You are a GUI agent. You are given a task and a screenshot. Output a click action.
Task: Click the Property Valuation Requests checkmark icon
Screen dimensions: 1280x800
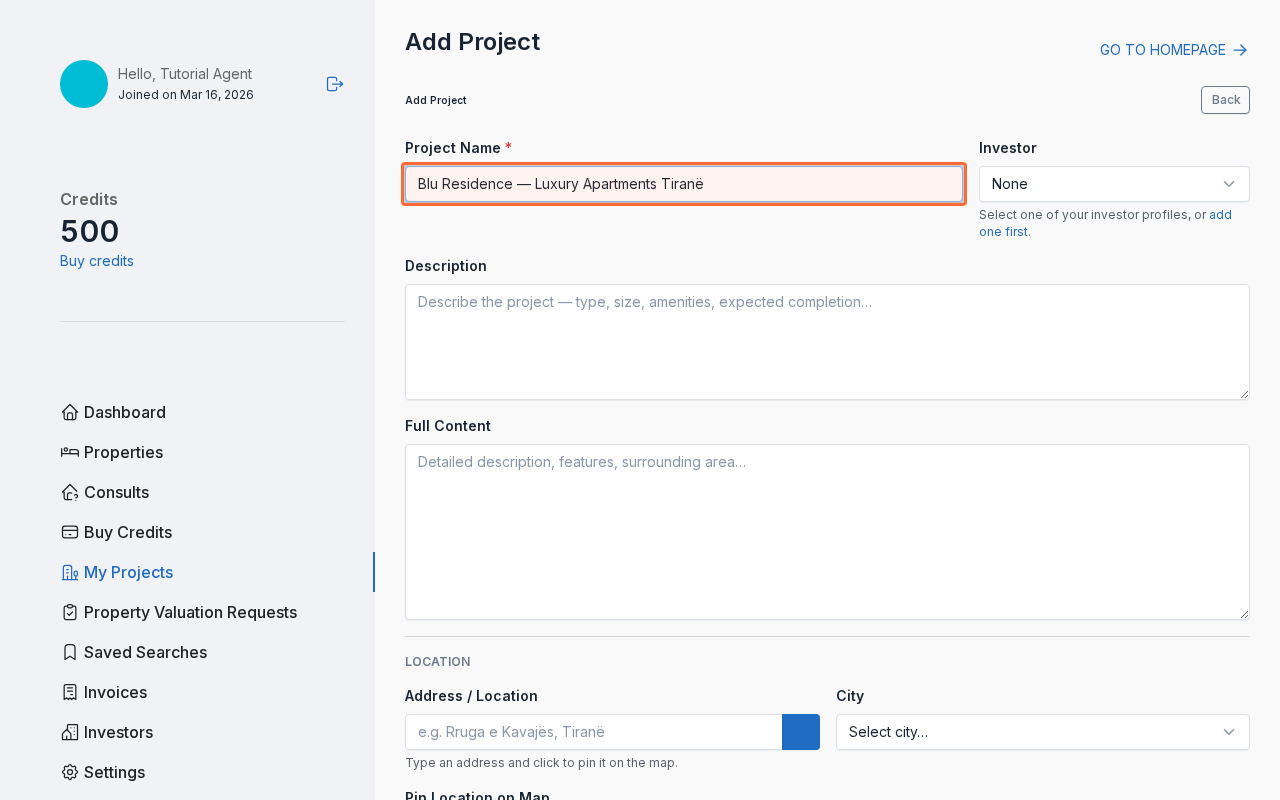[x=68, y=612]
